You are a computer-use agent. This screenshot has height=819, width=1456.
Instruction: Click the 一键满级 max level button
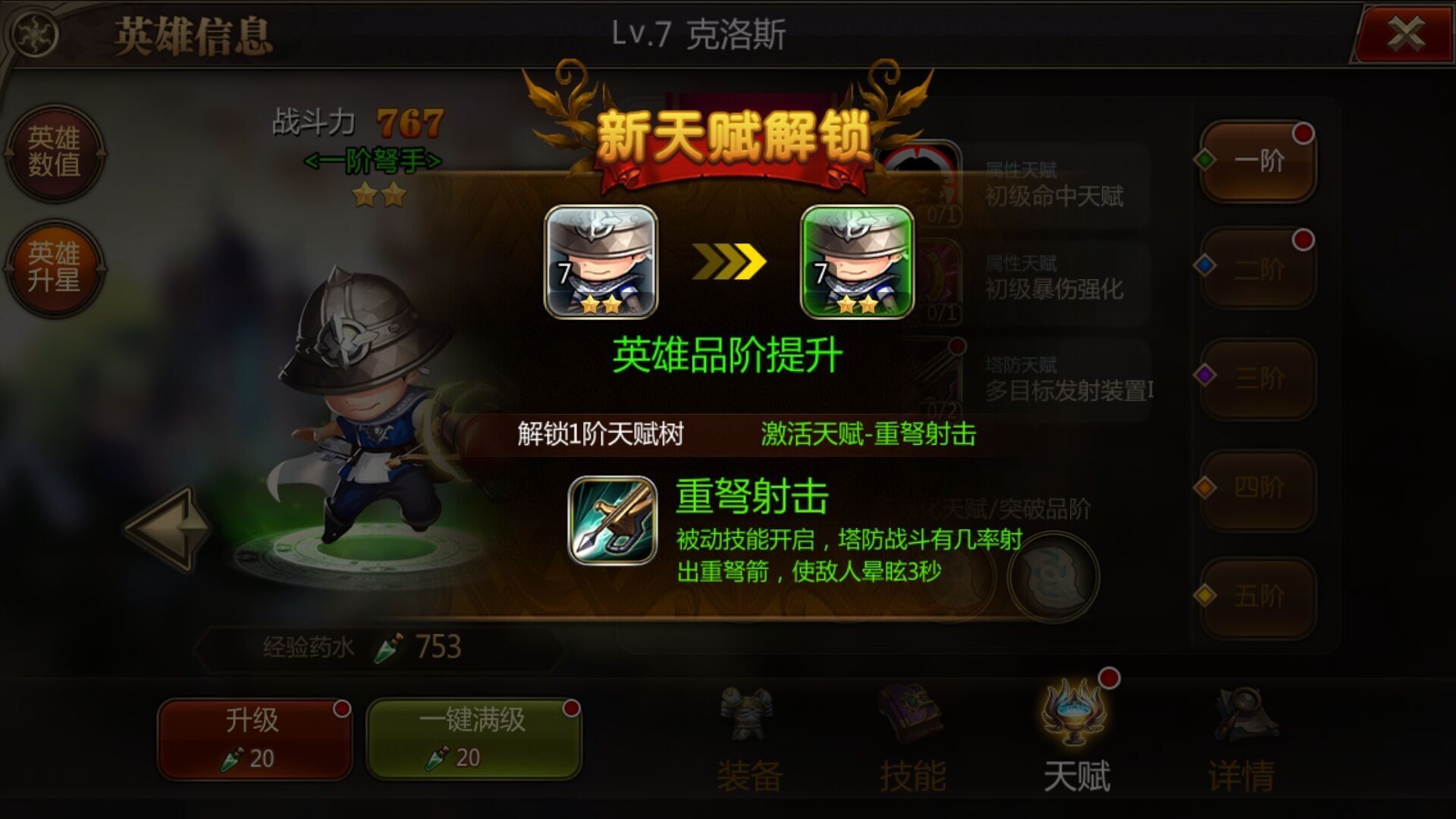pyautogui.click(x=473, y=738)
